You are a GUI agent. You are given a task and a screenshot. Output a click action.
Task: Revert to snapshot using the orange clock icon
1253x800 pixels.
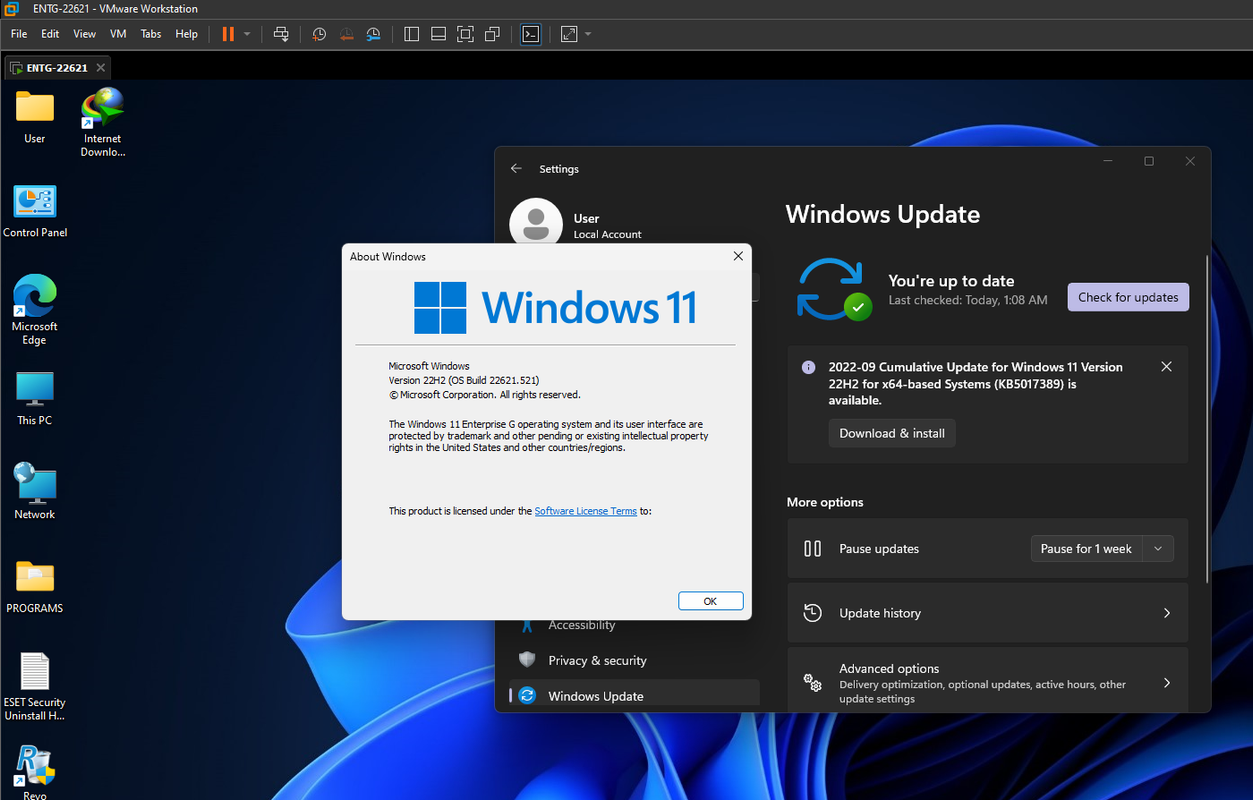click(x=346, y=34)
